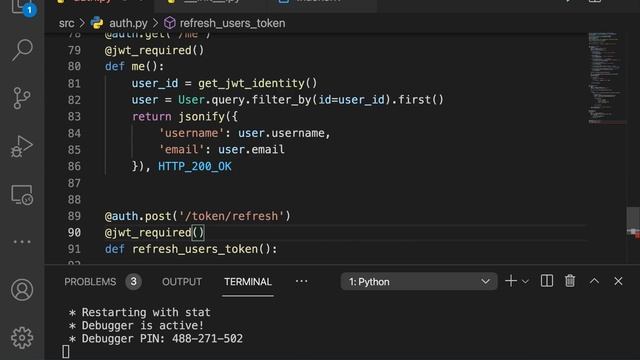Click the terminal cursor prompt

[66, 352]
